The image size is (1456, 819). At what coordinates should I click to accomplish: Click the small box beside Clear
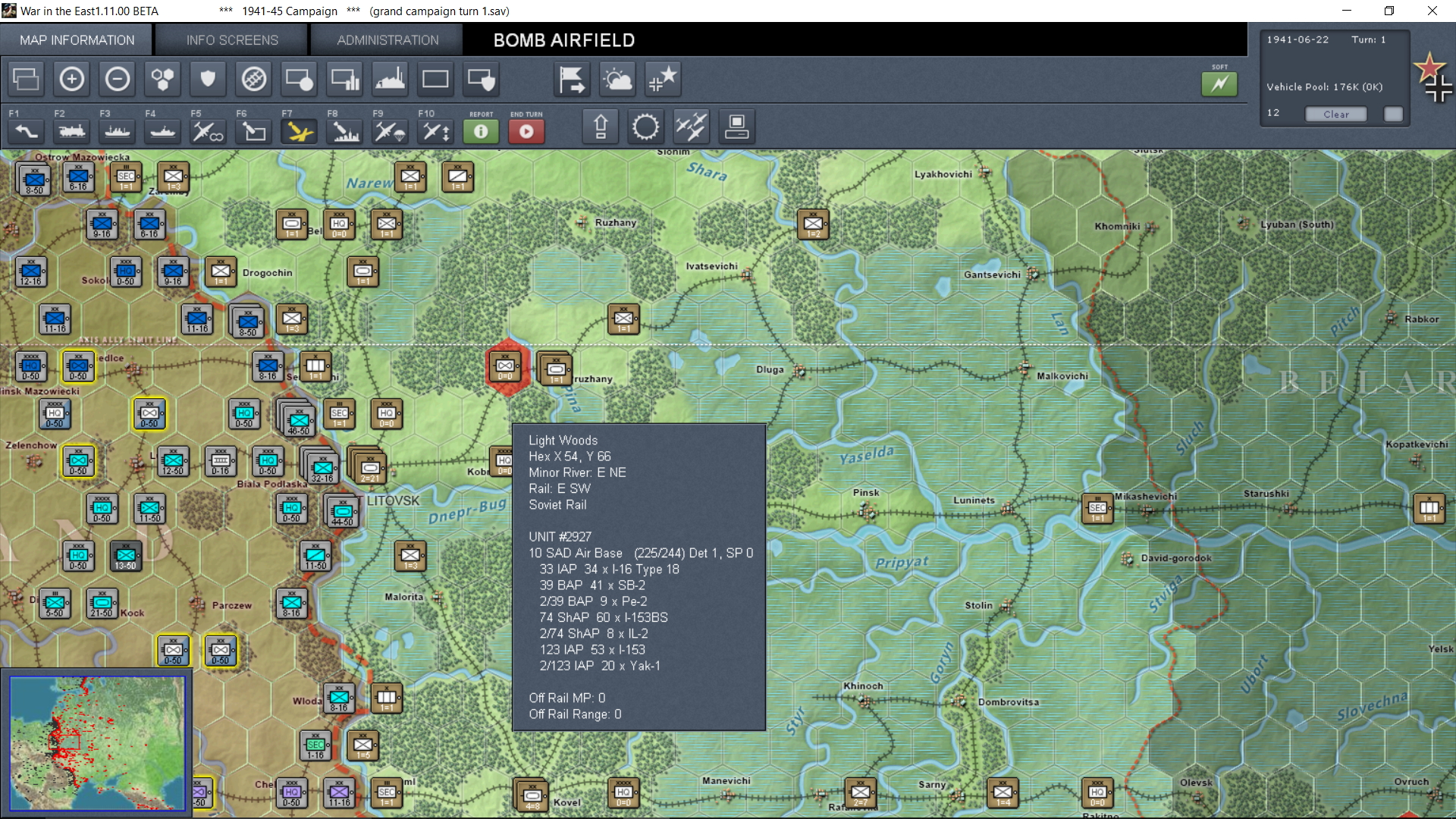(x=1393, y=114)
